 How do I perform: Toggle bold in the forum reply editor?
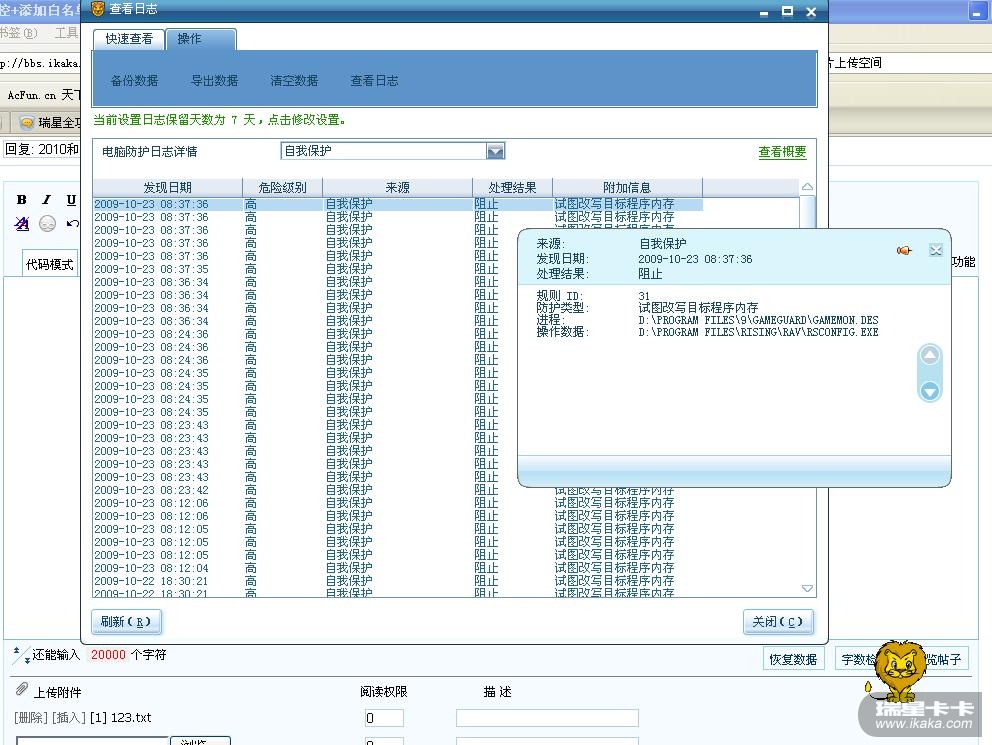tap(22, 200)
